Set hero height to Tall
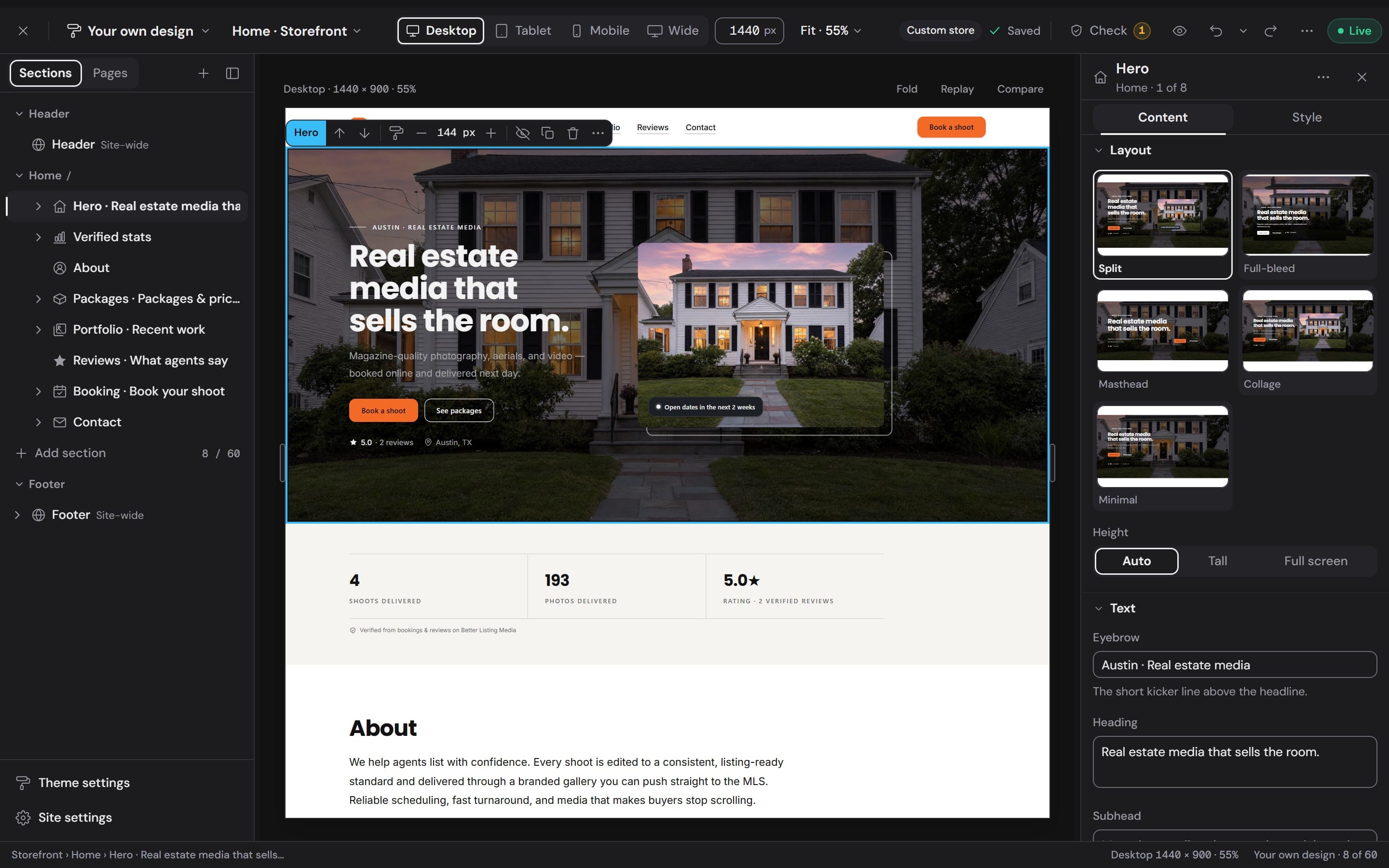Viewport: 1389px width, 868px height. point(1217,561)
